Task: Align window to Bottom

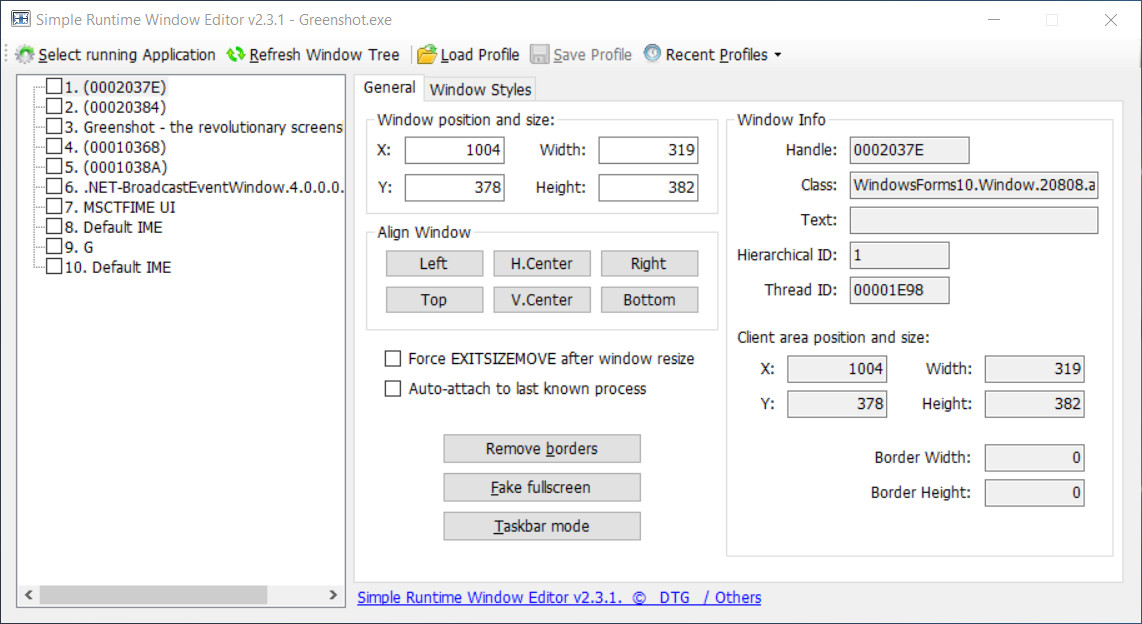Action: pyautogui.click(x=649, y=300)
